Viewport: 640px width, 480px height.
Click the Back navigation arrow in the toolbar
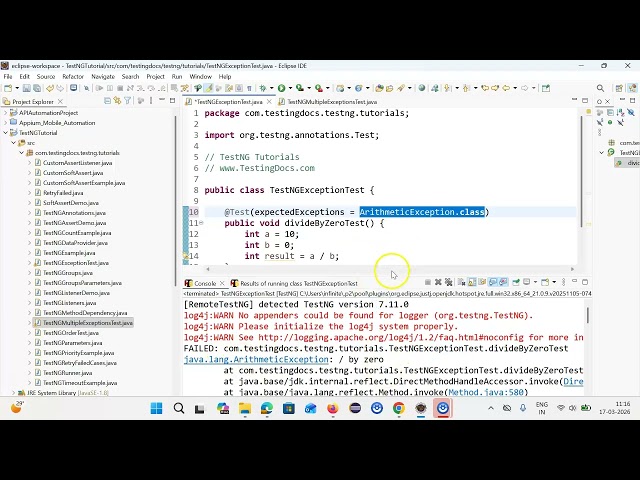click(506, 88)
